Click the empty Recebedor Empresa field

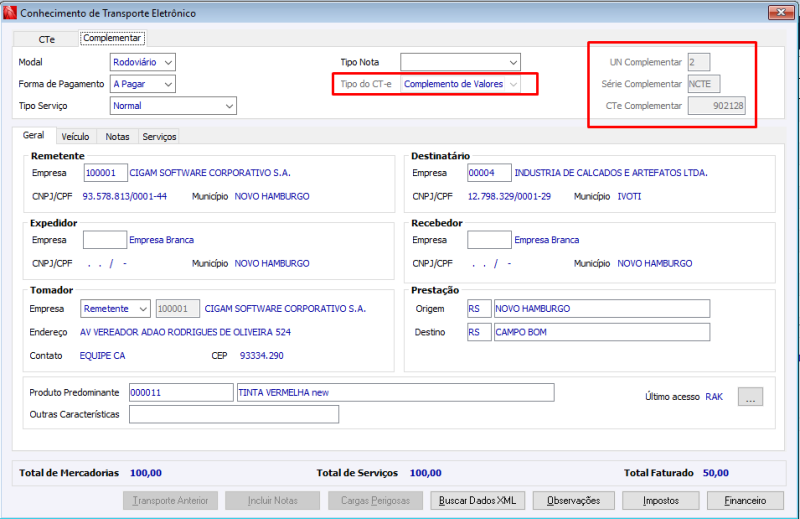point(489,240)
